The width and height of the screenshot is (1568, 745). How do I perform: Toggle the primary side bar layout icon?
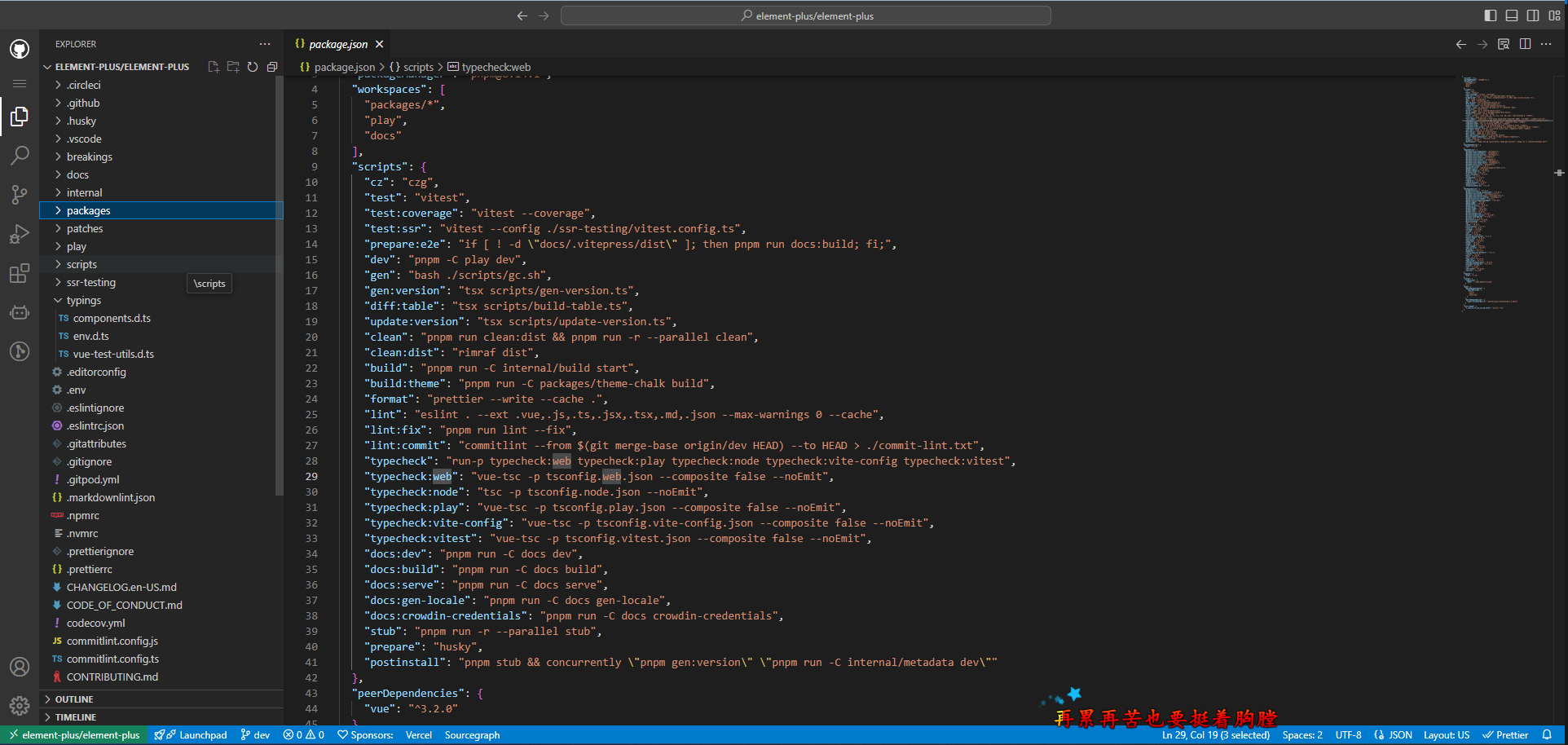click(1491, 15)
